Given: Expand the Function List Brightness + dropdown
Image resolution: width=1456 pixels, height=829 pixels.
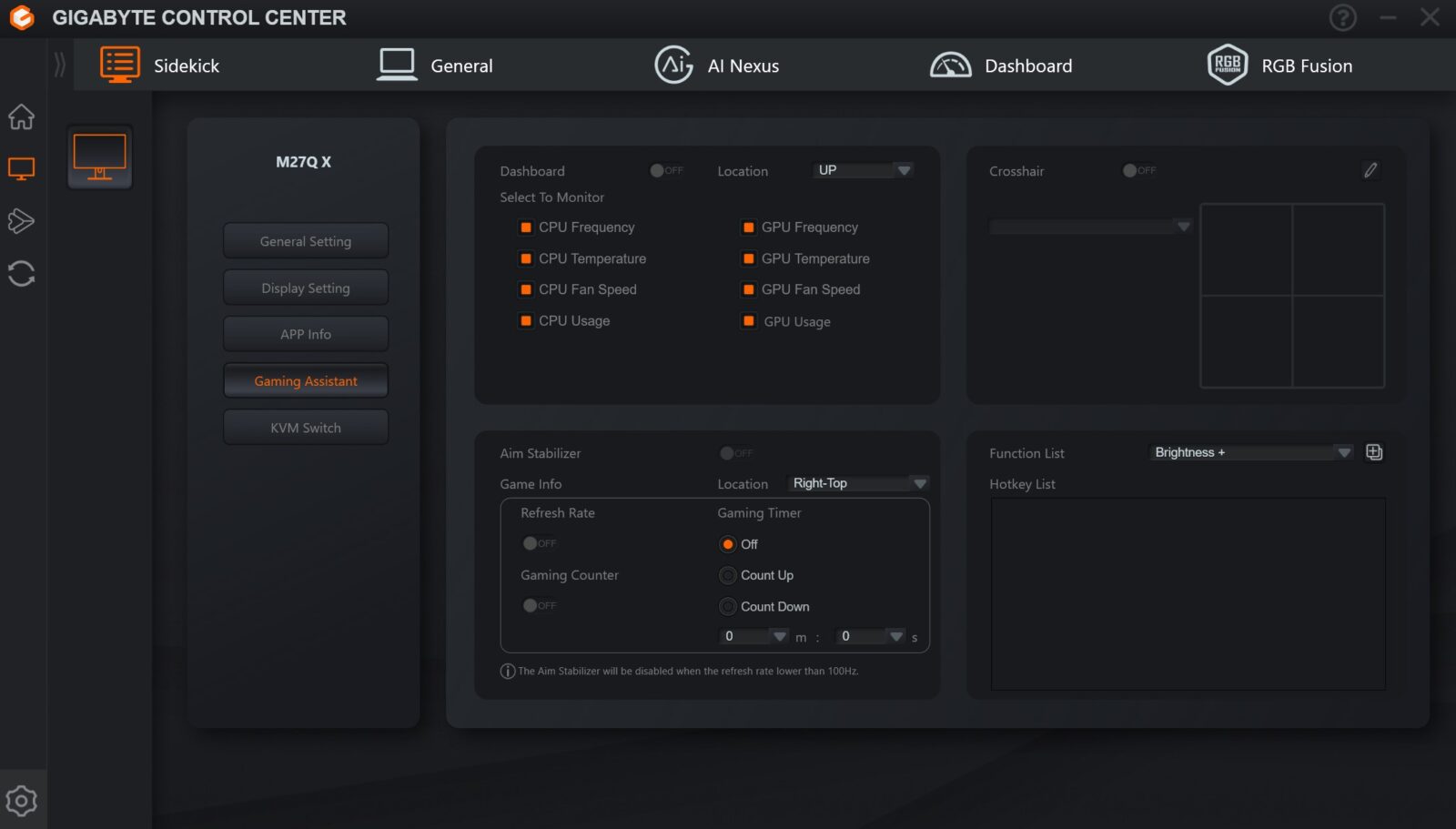Looking at the screenshot, I should (x=1250, y=452).
